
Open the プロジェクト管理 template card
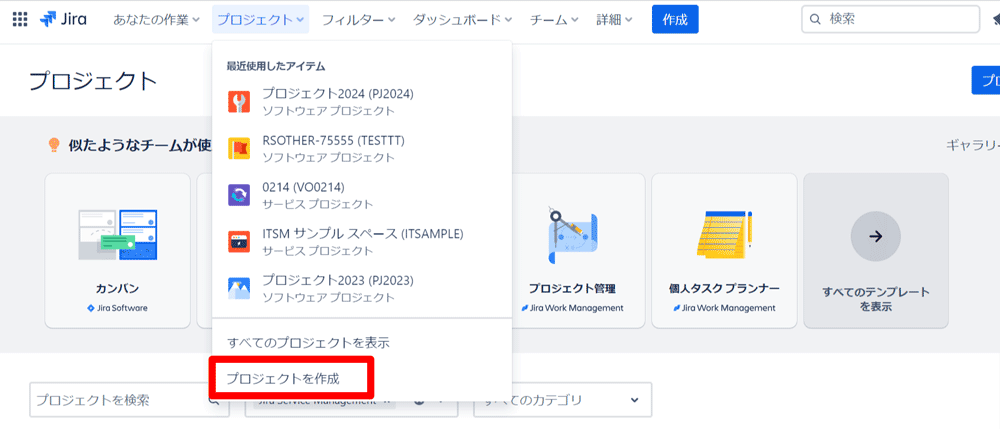click(572, 251)
